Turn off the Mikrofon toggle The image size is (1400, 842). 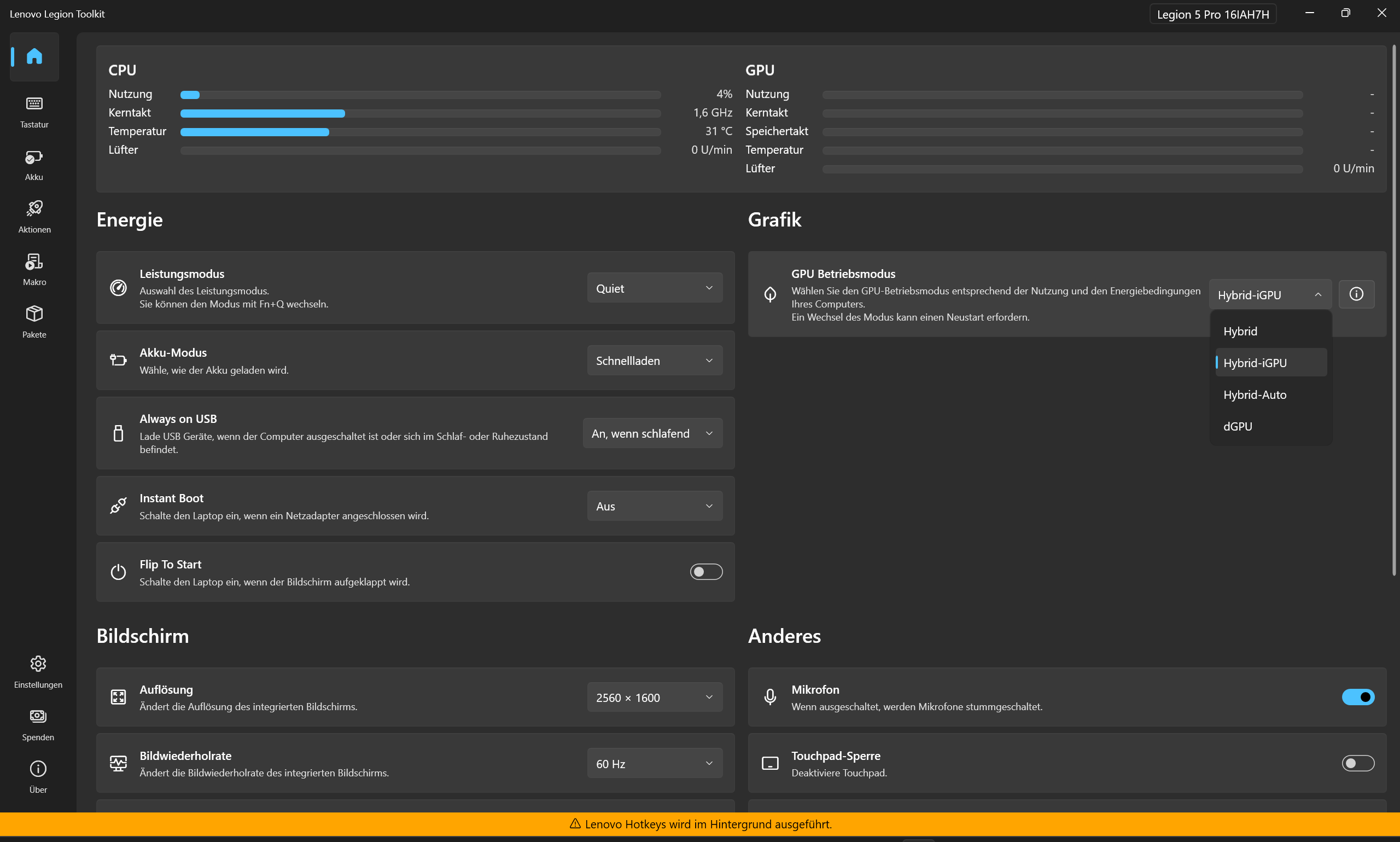pos(1357,697)
